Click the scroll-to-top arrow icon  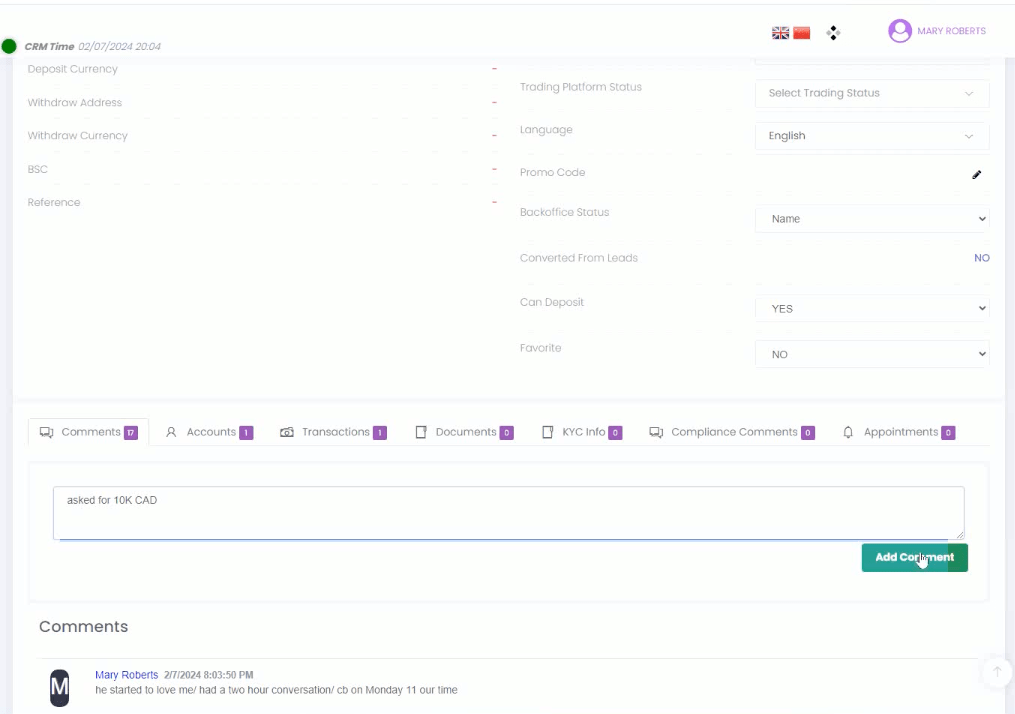[x=996, y=672]
